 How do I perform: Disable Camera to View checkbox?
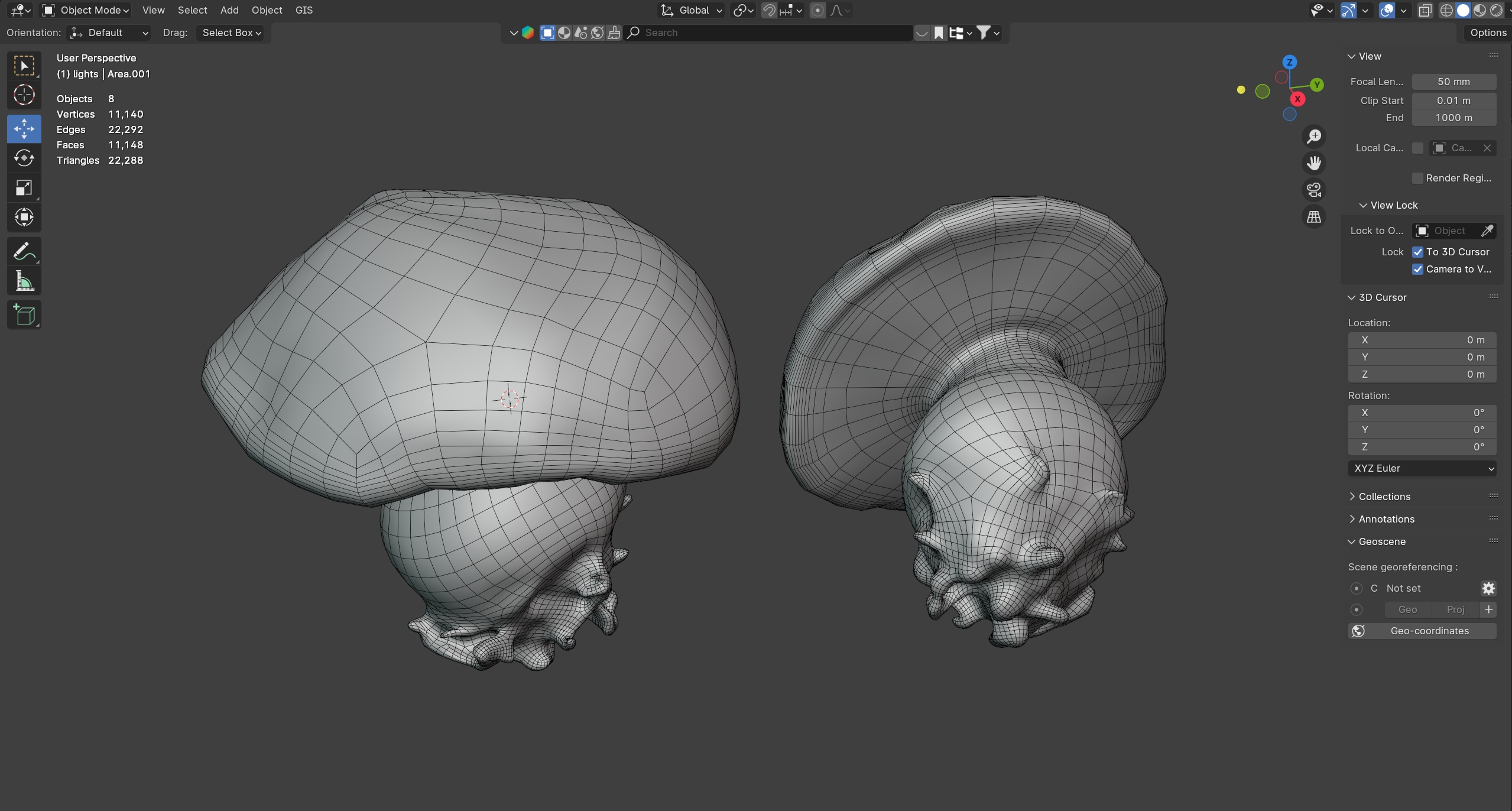coord(1417,269)
